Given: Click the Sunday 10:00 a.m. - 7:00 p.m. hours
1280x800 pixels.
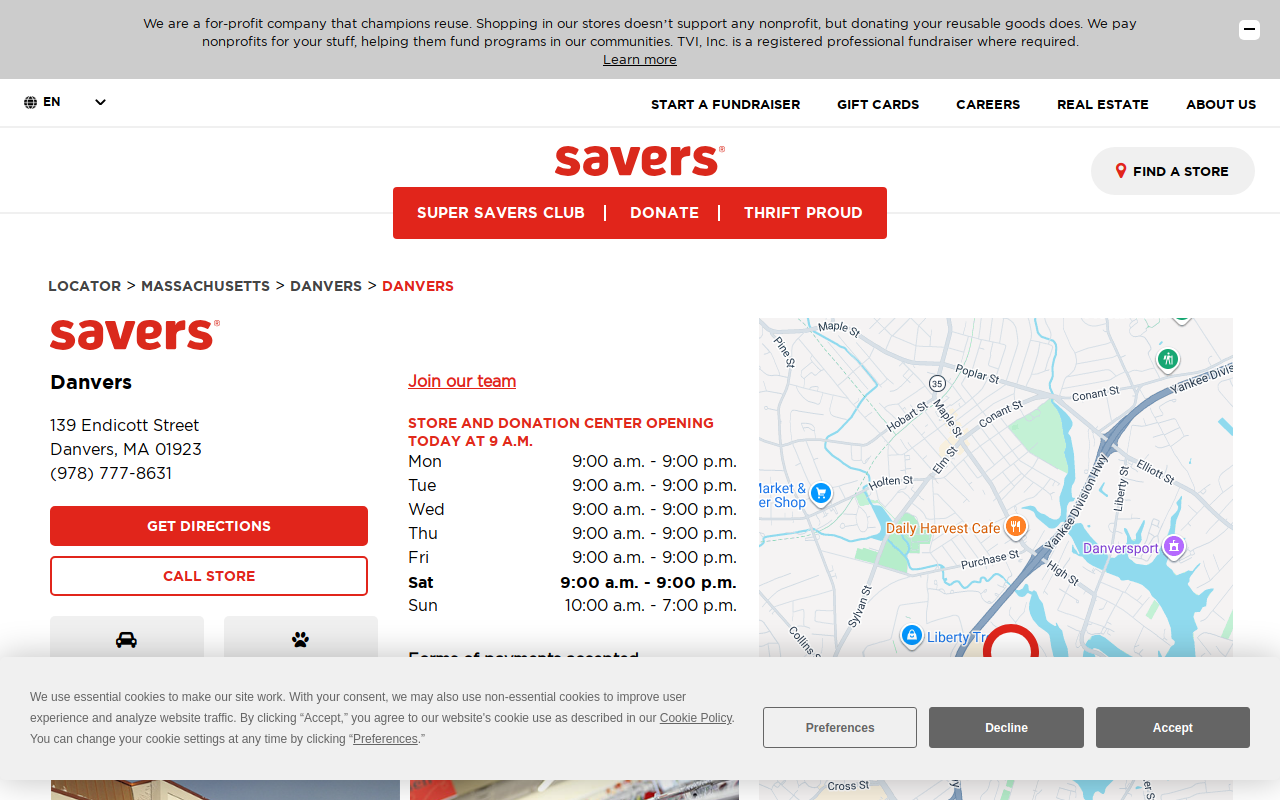Looking at the screenshot, I should 650,605.
